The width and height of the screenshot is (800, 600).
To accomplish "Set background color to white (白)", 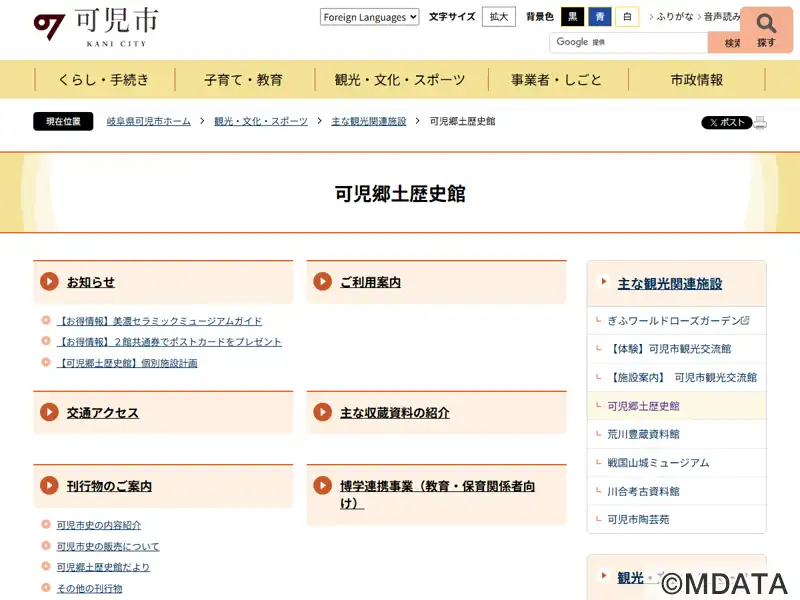I will click(627, 17).
